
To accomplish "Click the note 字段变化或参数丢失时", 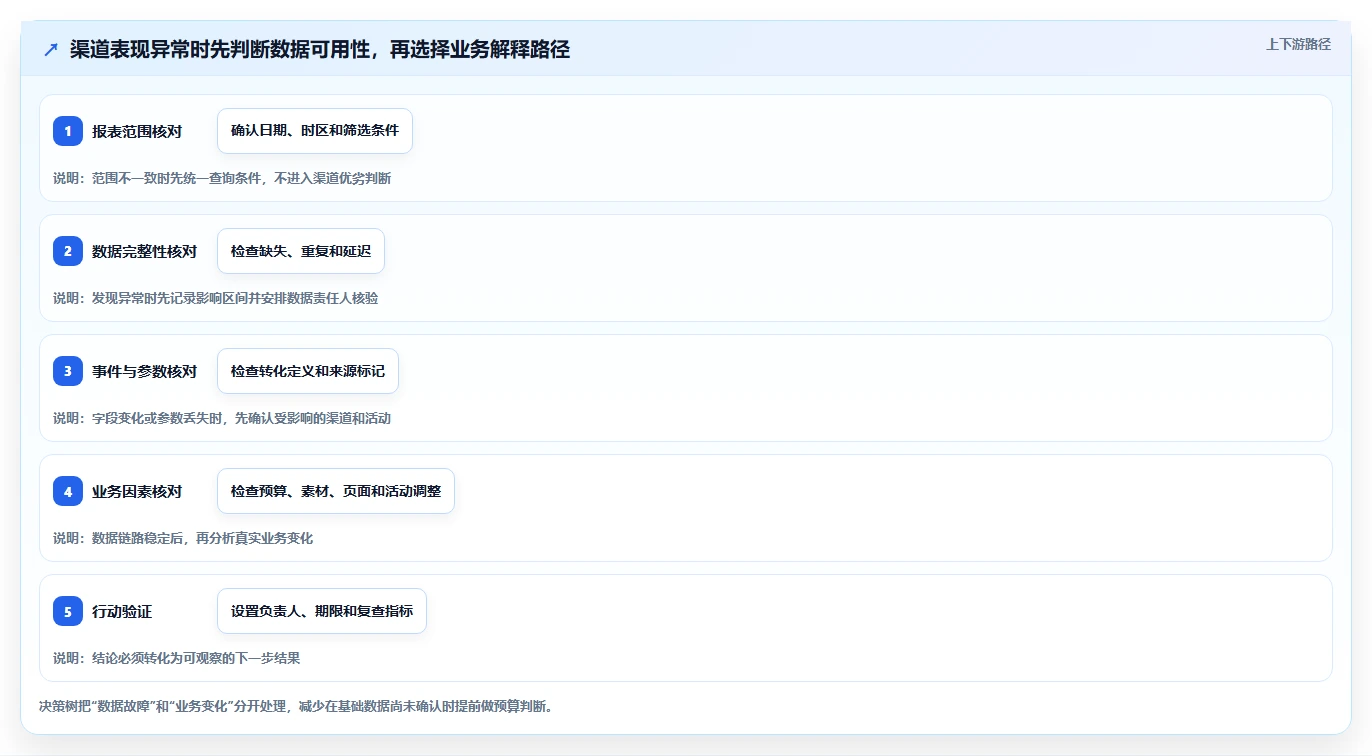I will [x=222, y=418].
